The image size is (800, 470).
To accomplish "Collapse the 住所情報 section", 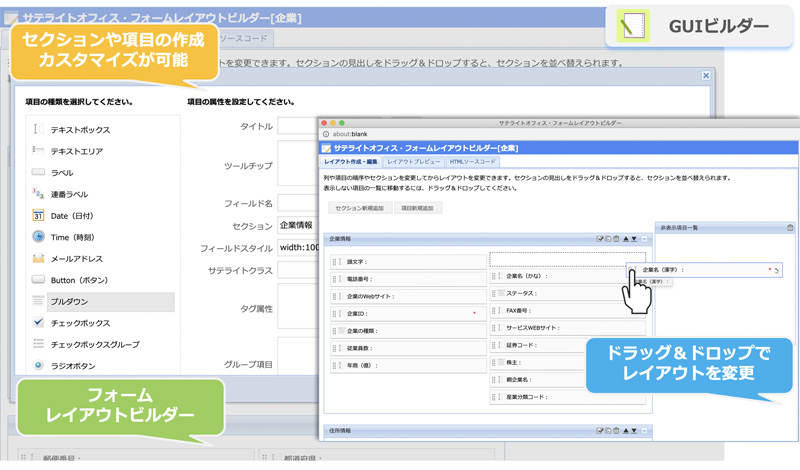I will pyautogui.click(x=644, y=431).
